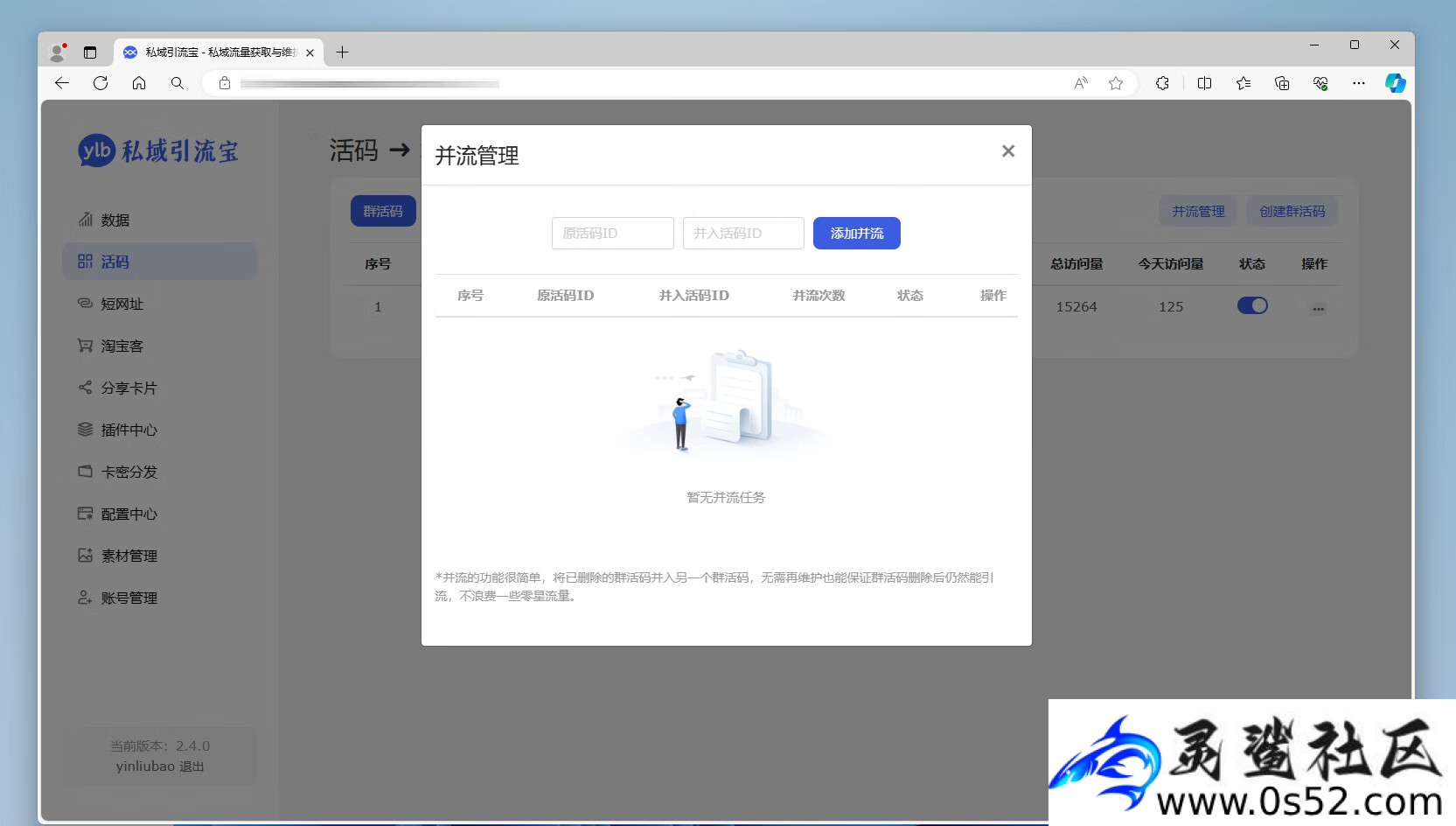Open the tab actions menu icon
1456x826 pixels.
click(x=90, y=52)
